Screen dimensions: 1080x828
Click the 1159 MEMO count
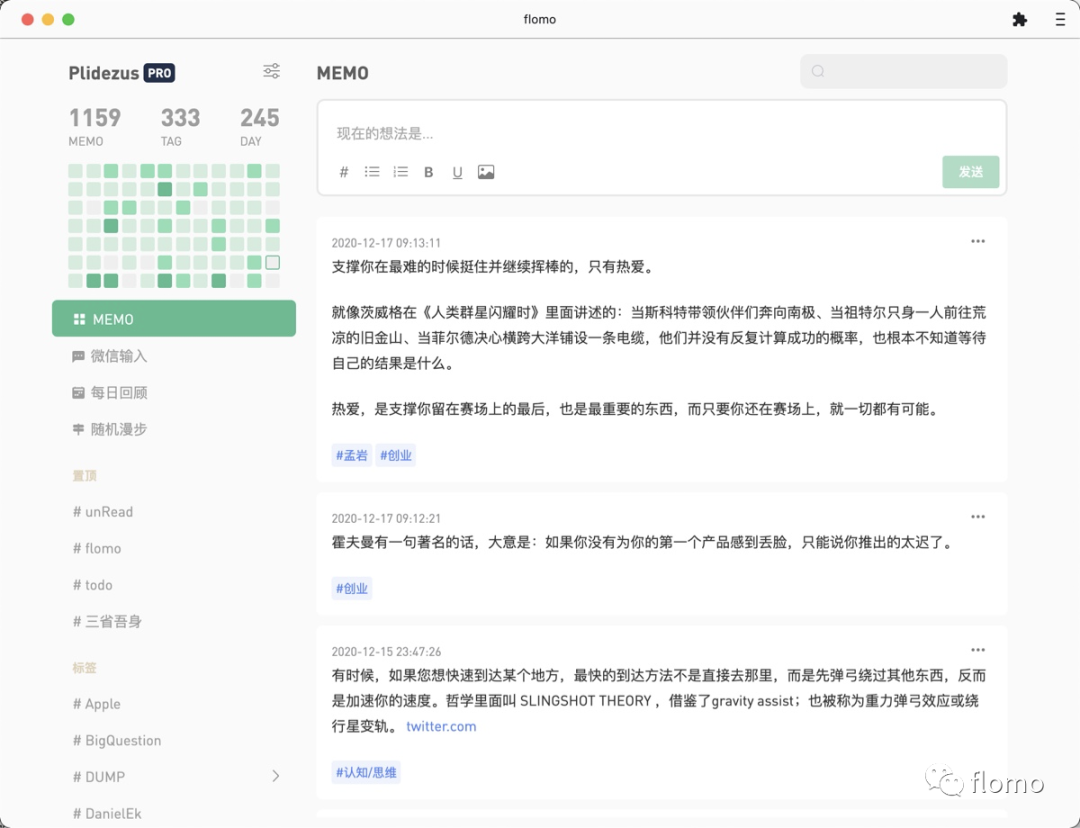94,126
